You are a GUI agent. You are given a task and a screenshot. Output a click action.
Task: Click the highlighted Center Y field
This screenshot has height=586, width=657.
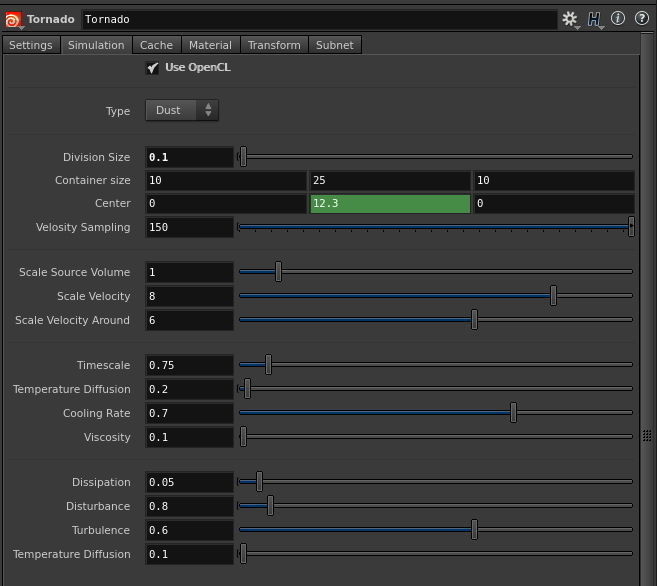(x=390, y=204)
